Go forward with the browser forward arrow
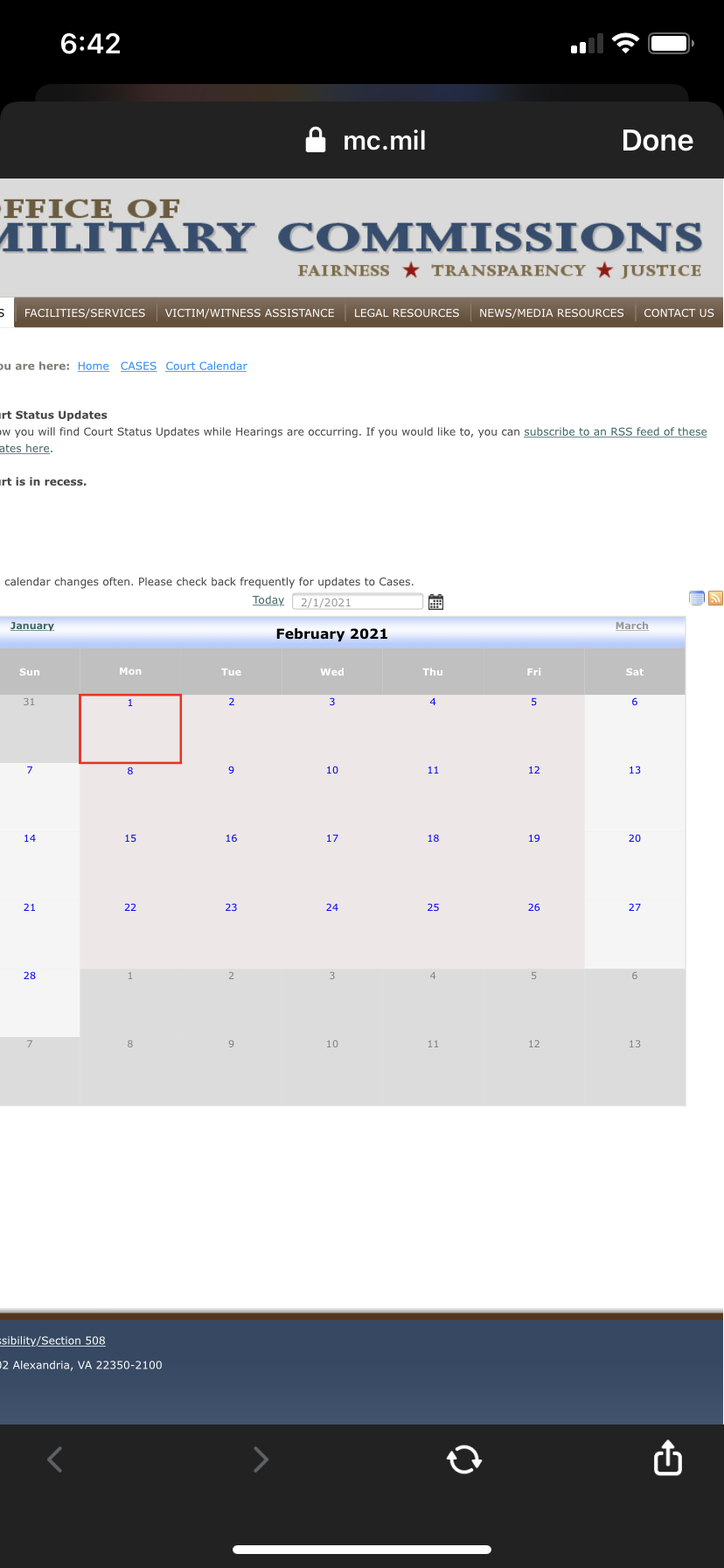Image resolution: width=724 pixels, height=1568 pixels. tap(260, 1459)
